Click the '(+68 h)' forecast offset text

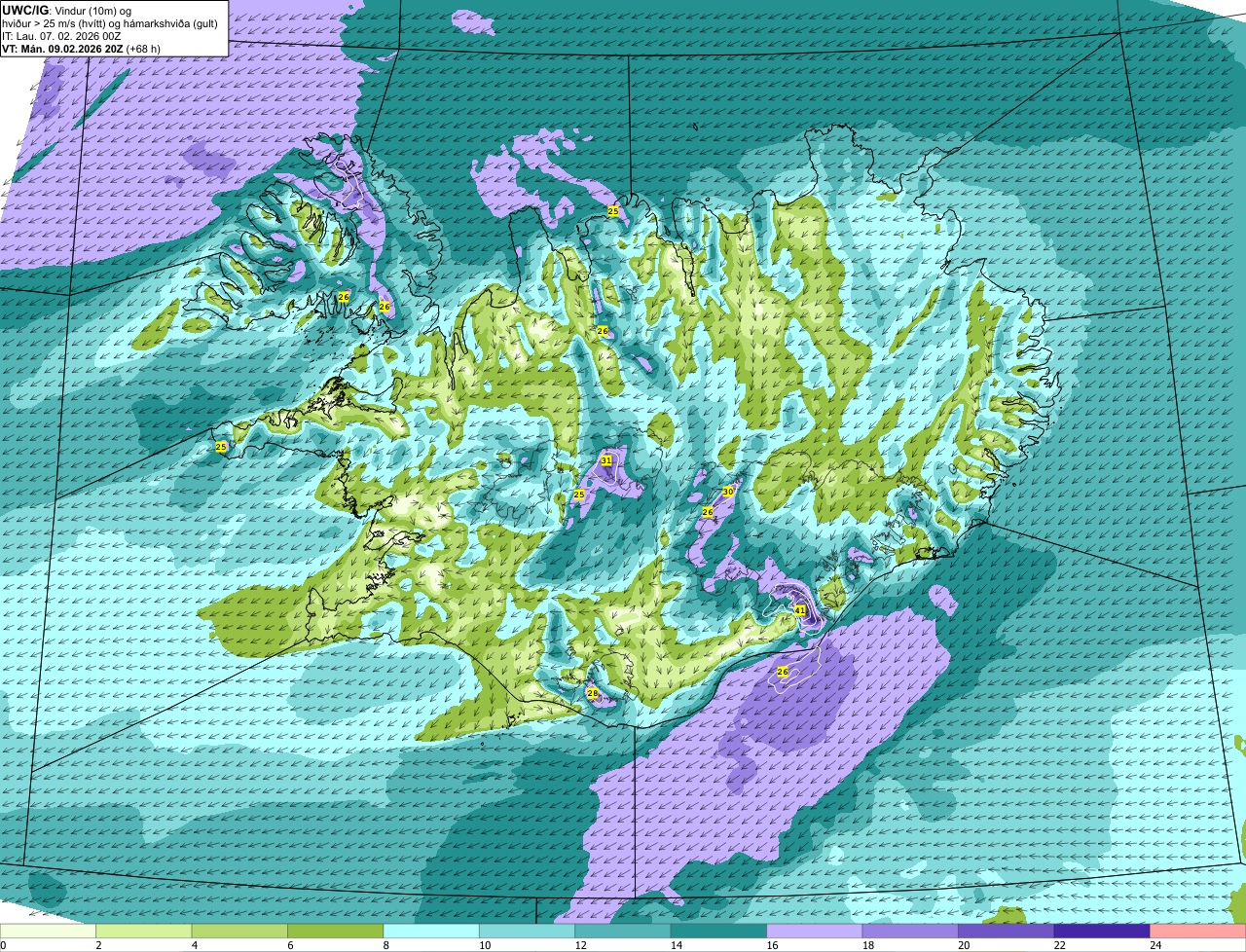tap(143, 49)
